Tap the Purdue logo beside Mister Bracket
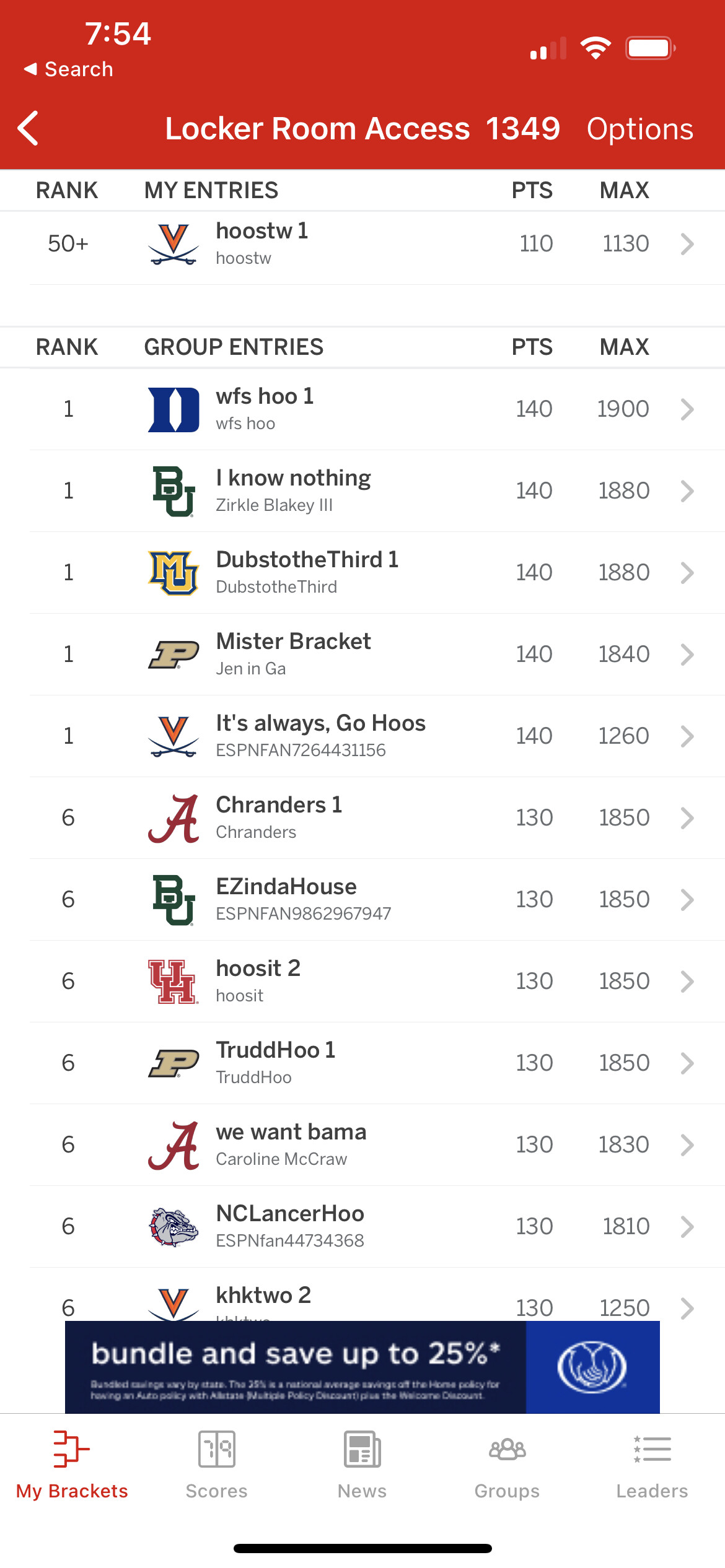The height and width of the screenshot is (1568, 725). (x=174, y=655)
